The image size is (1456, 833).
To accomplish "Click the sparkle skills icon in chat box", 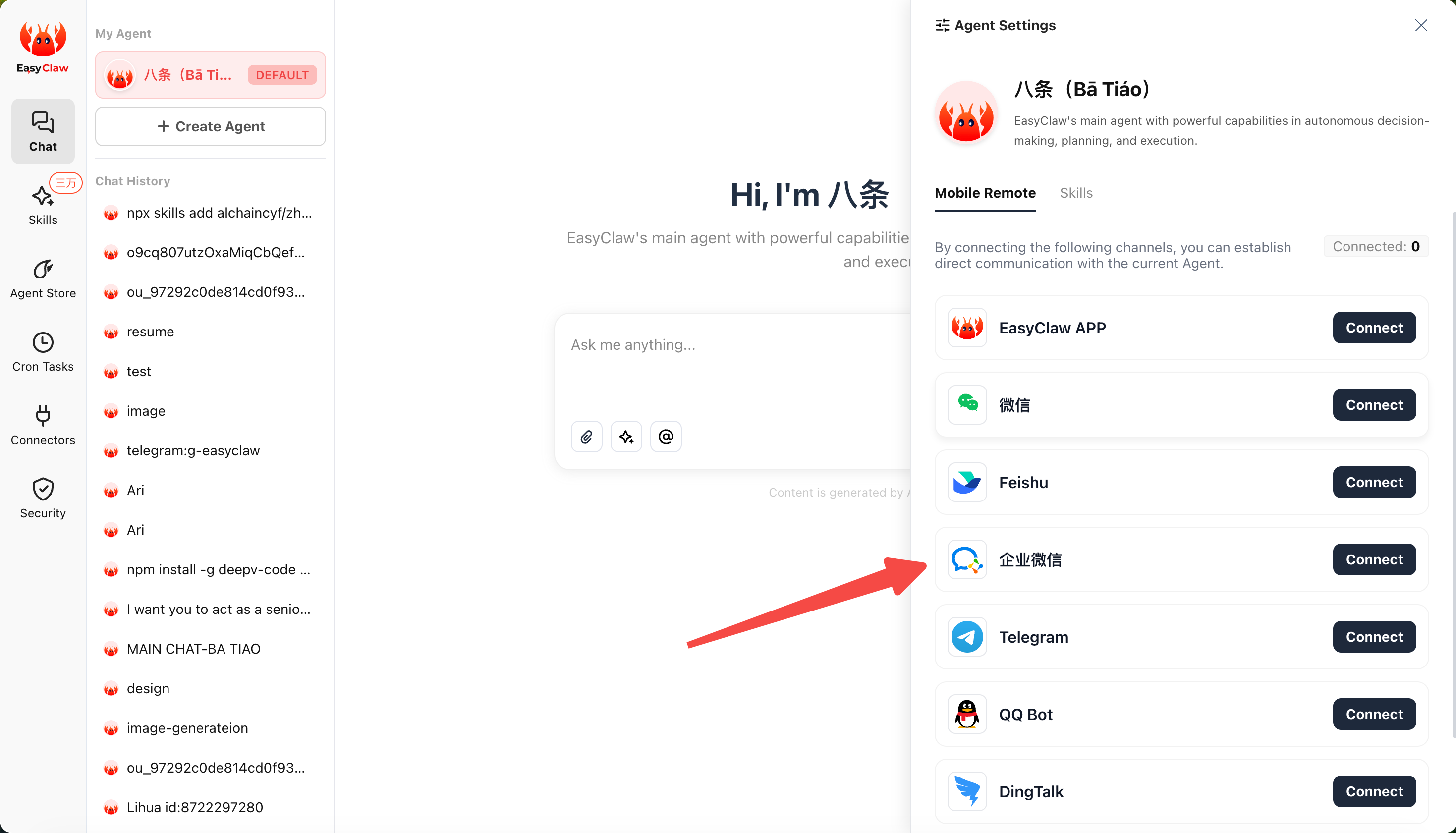I will coord(626,437).
